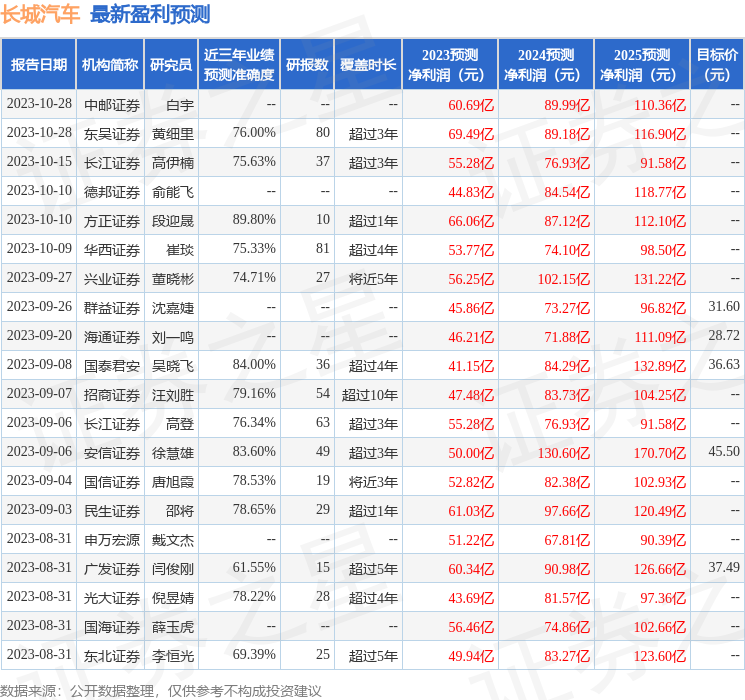Click researcher 高伊楠

tap(173, 163)
